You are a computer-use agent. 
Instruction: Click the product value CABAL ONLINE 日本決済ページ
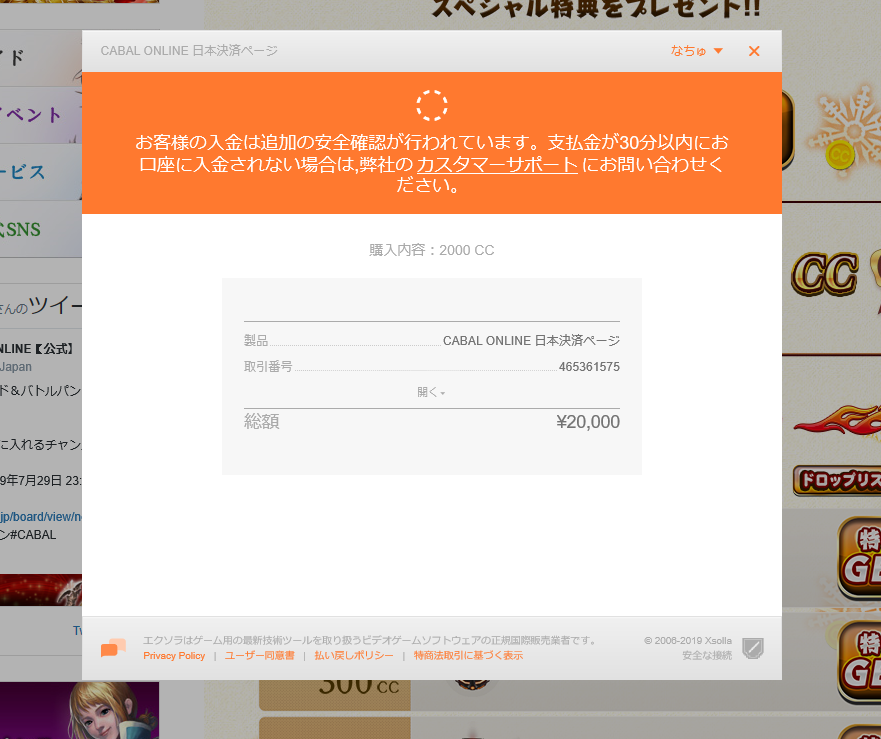(x=531, y=341)
